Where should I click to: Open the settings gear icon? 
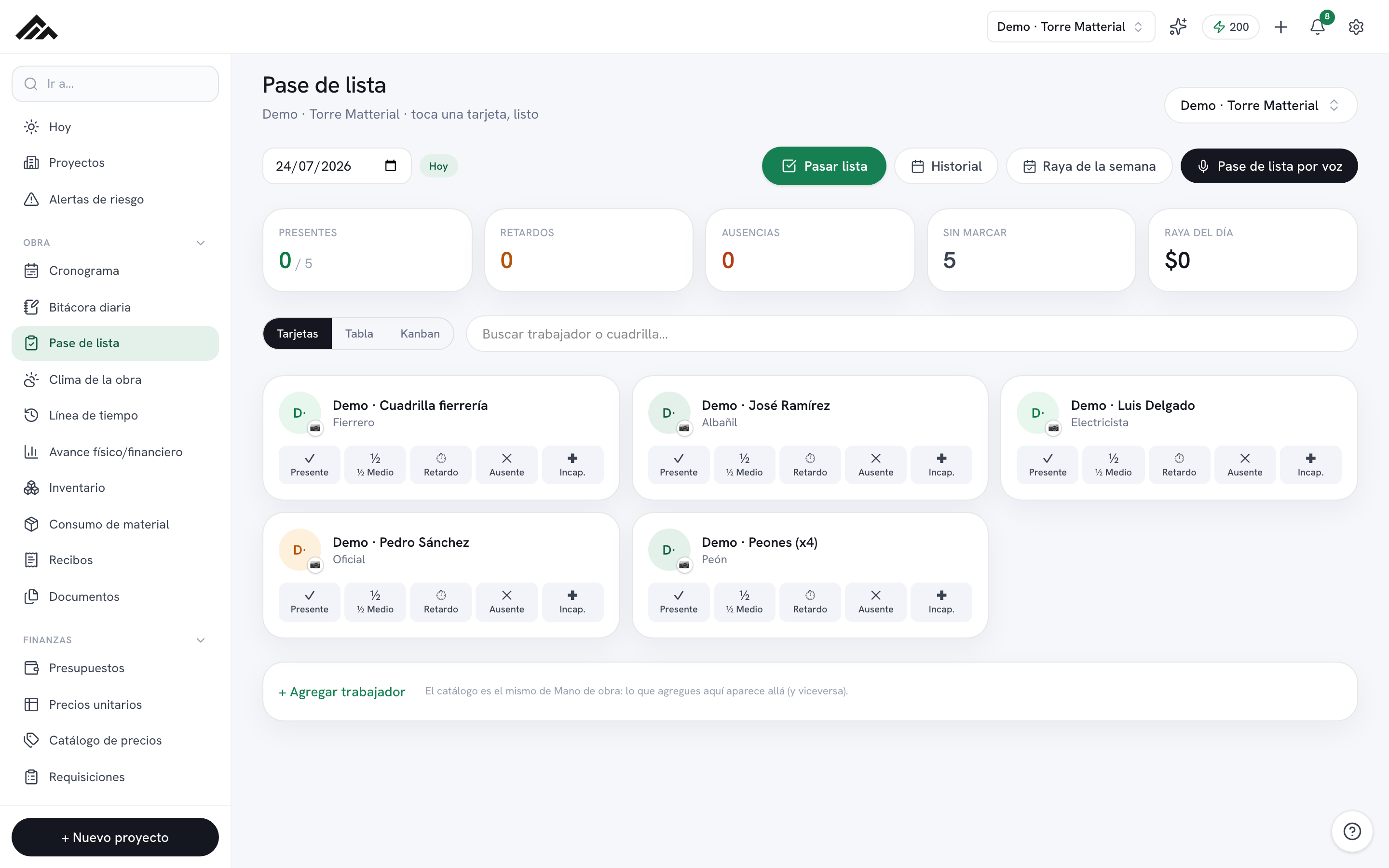click(1356, 27)
